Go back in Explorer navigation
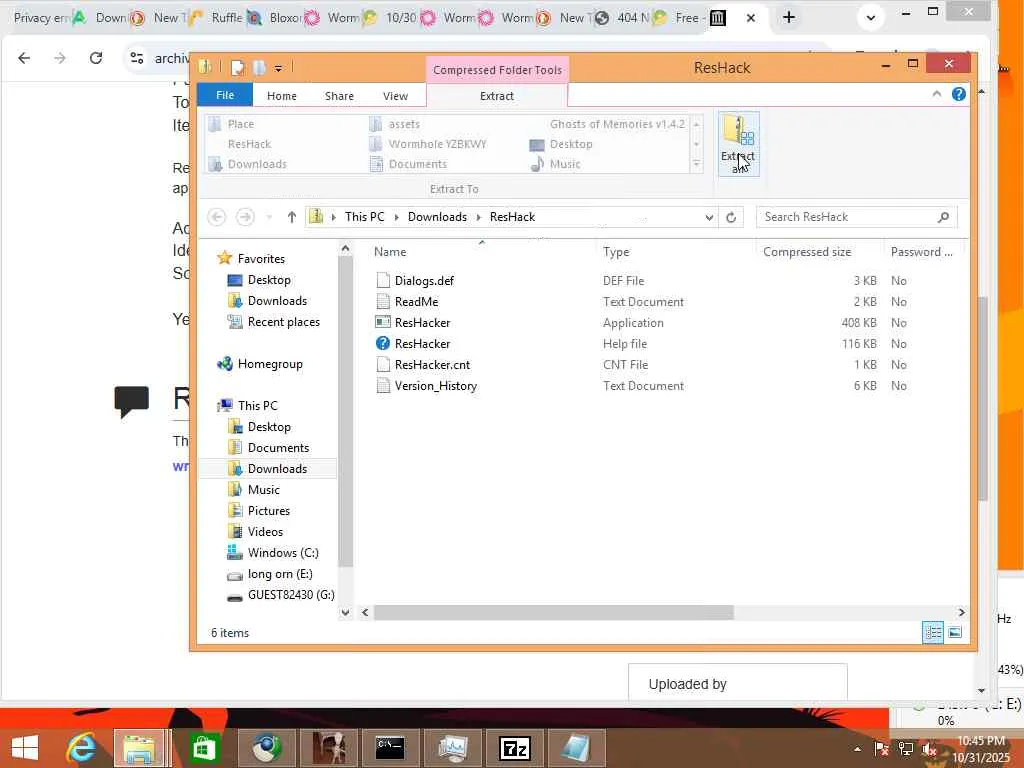 tap(217, 217)
